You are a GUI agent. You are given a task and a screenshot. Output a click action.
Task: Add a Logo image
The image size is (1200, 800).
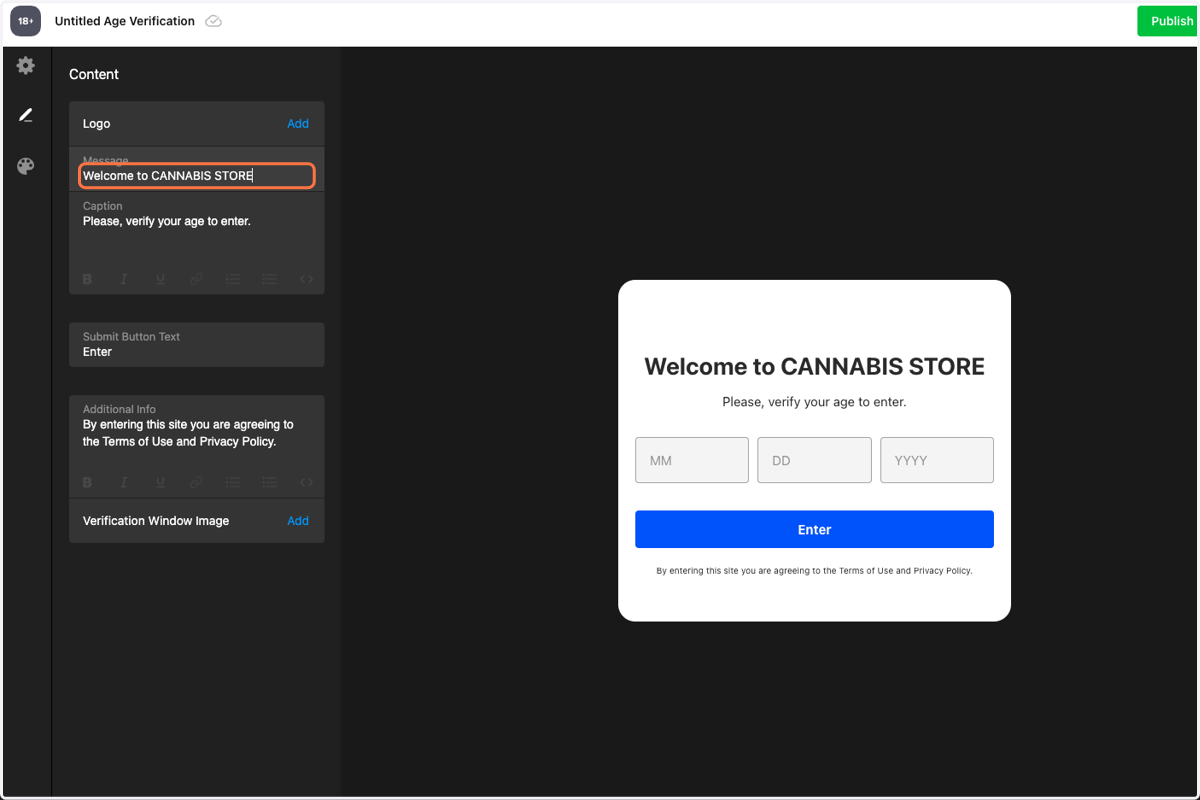pyautogui.click(x=298, y=124)
